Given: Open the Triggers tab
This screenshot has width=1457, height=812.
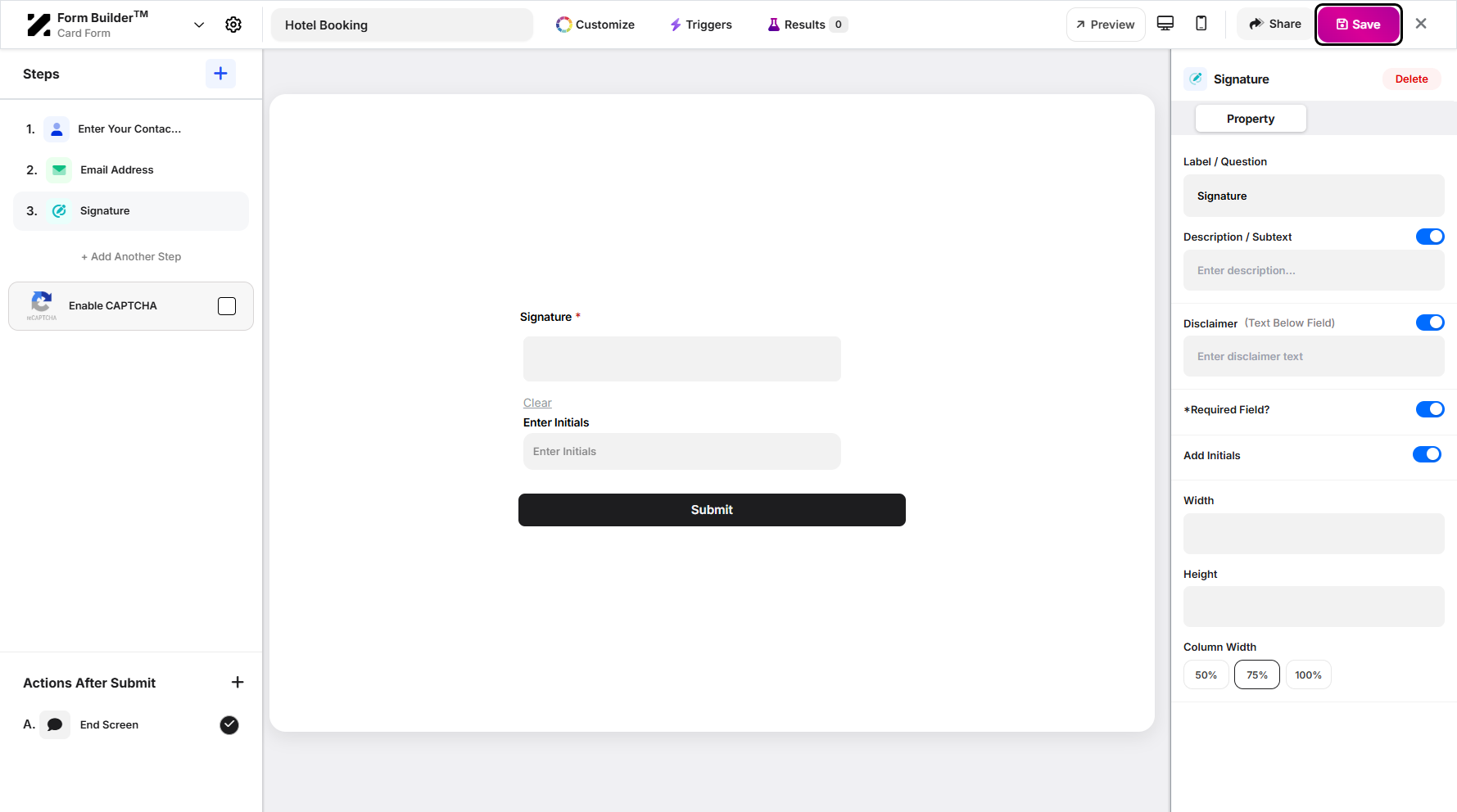Looking at the screenshot, I should coord(701,25).
